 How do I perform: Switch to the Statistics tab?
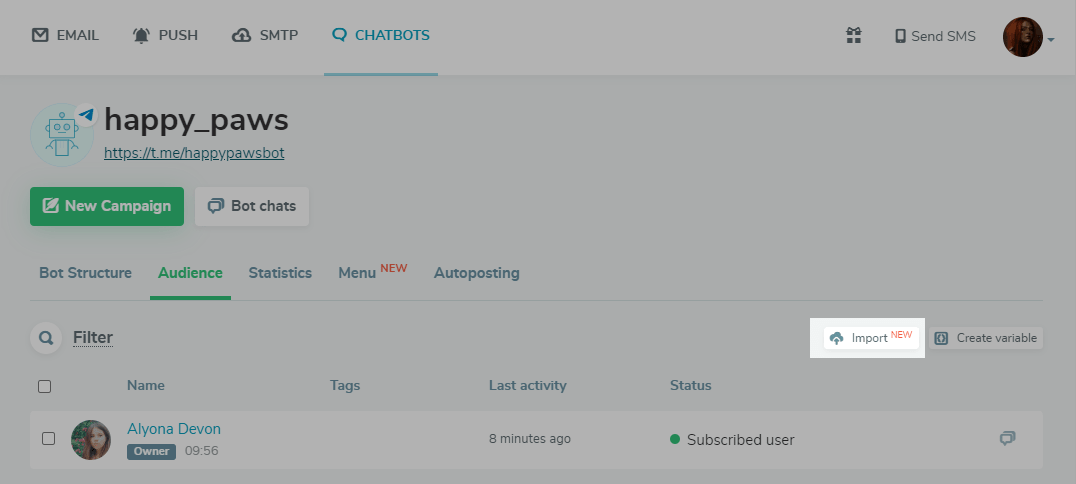click(280, 273)
